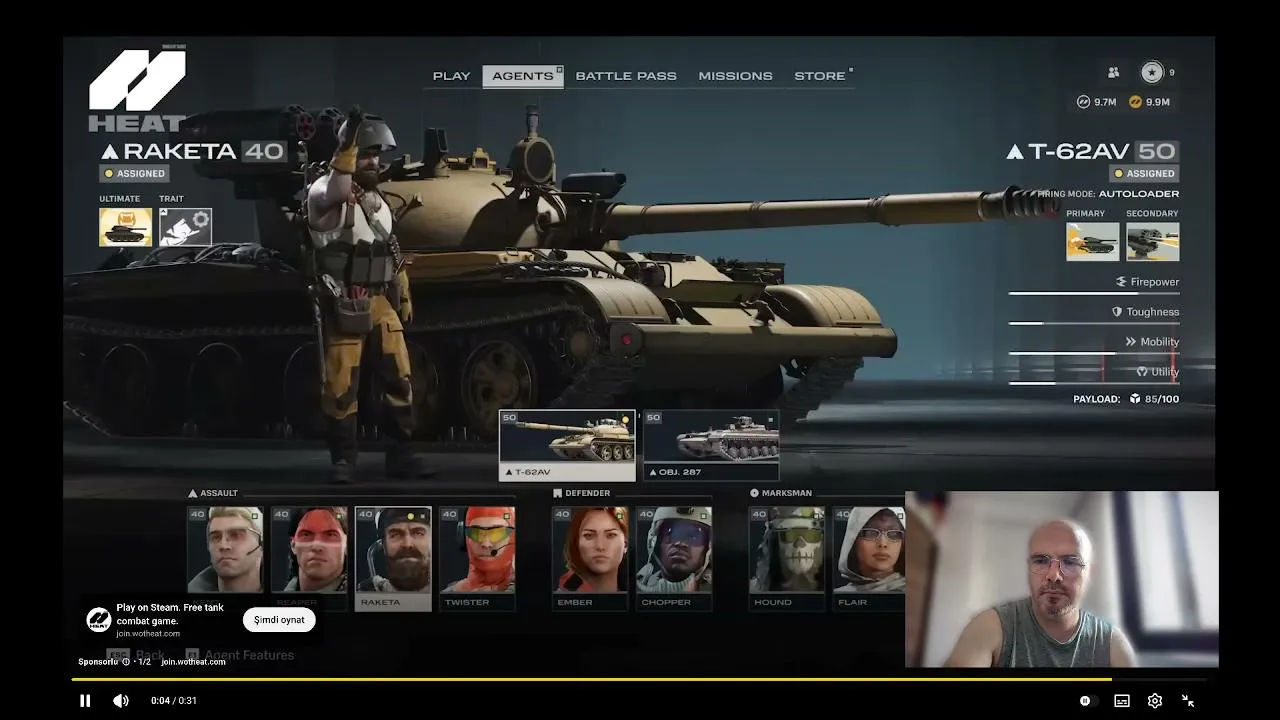Pause the video playback

pyautogui.click(x=85, y=701)
